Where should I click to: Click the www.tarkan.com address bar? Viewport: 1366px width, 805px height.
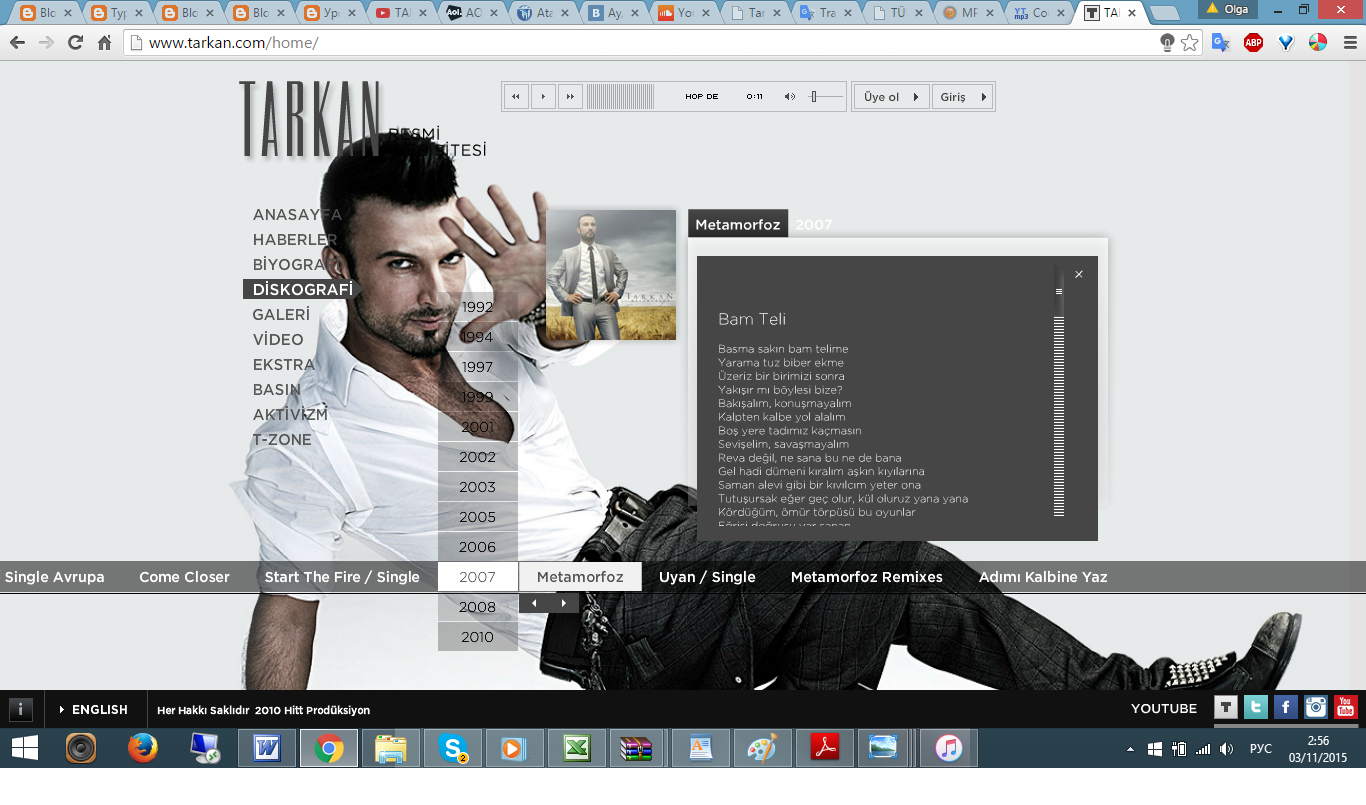(x=640, y=43)
